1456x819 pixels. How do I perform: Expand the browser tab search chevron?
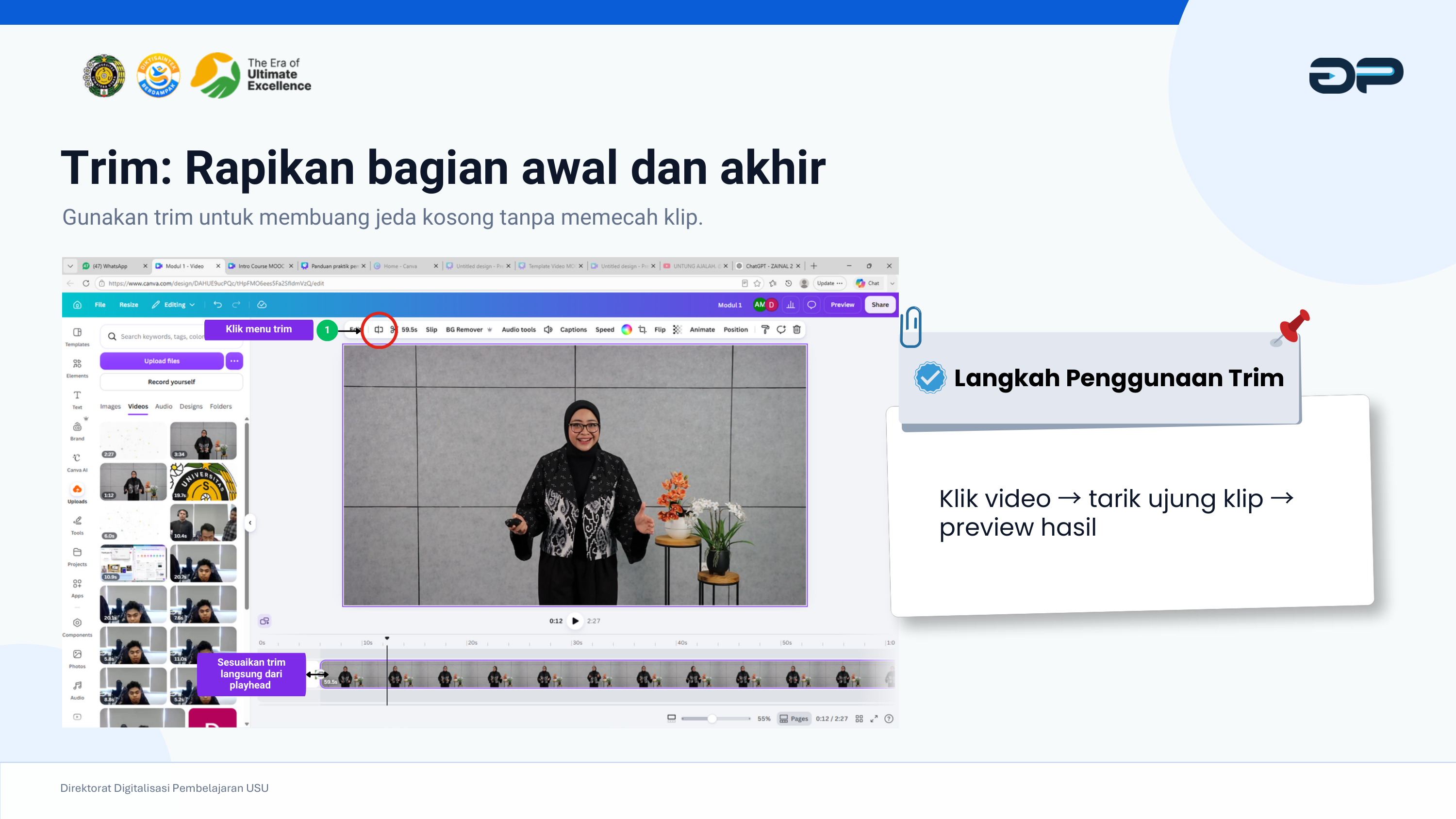point(70,266)
